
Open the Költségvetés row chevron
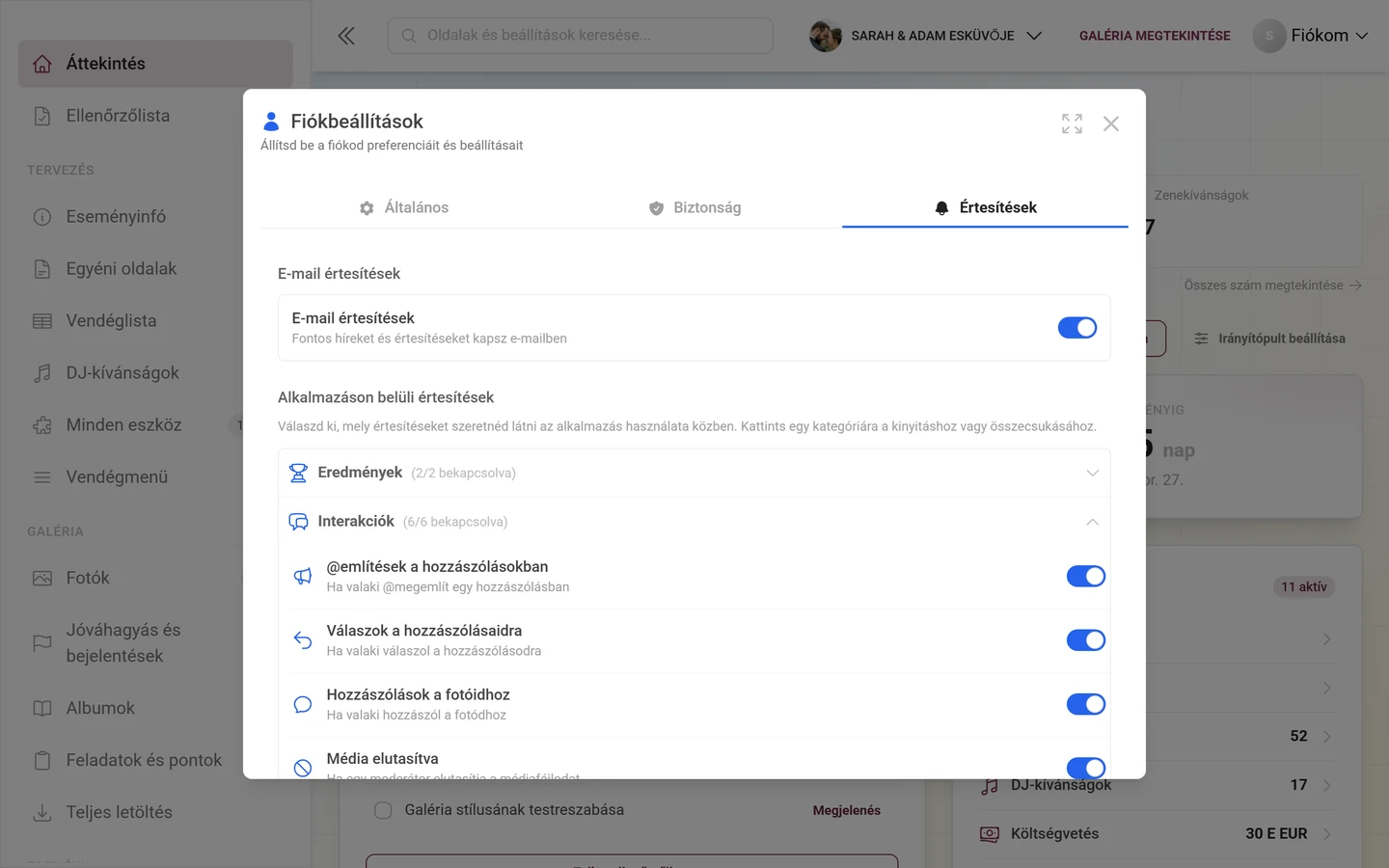tap(1327, 834)
